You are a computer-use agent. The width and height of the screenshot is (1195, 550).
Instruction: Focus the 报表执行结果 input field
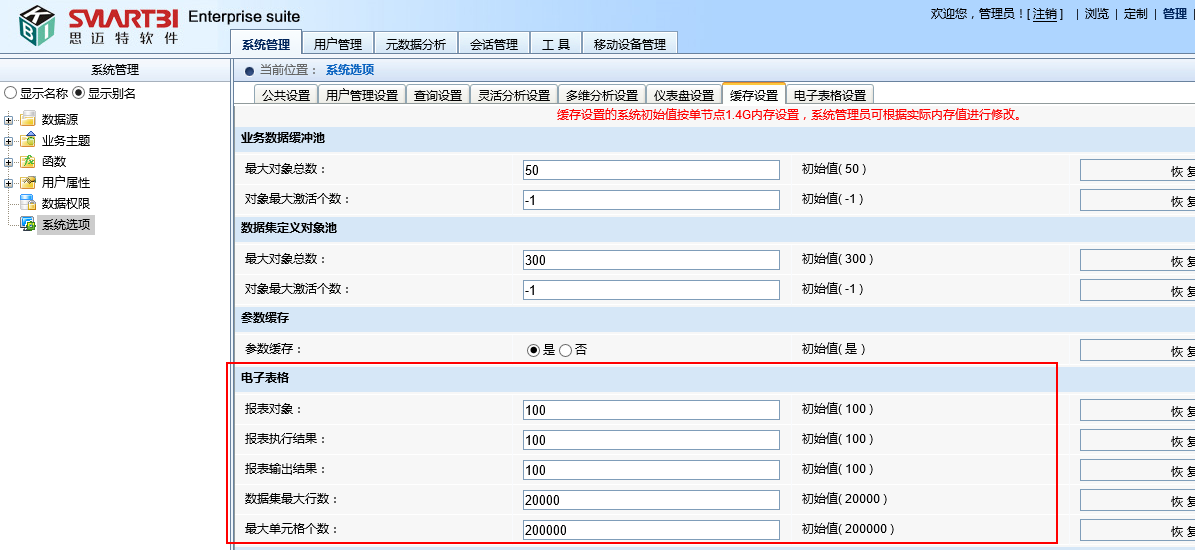coord(652,440)
